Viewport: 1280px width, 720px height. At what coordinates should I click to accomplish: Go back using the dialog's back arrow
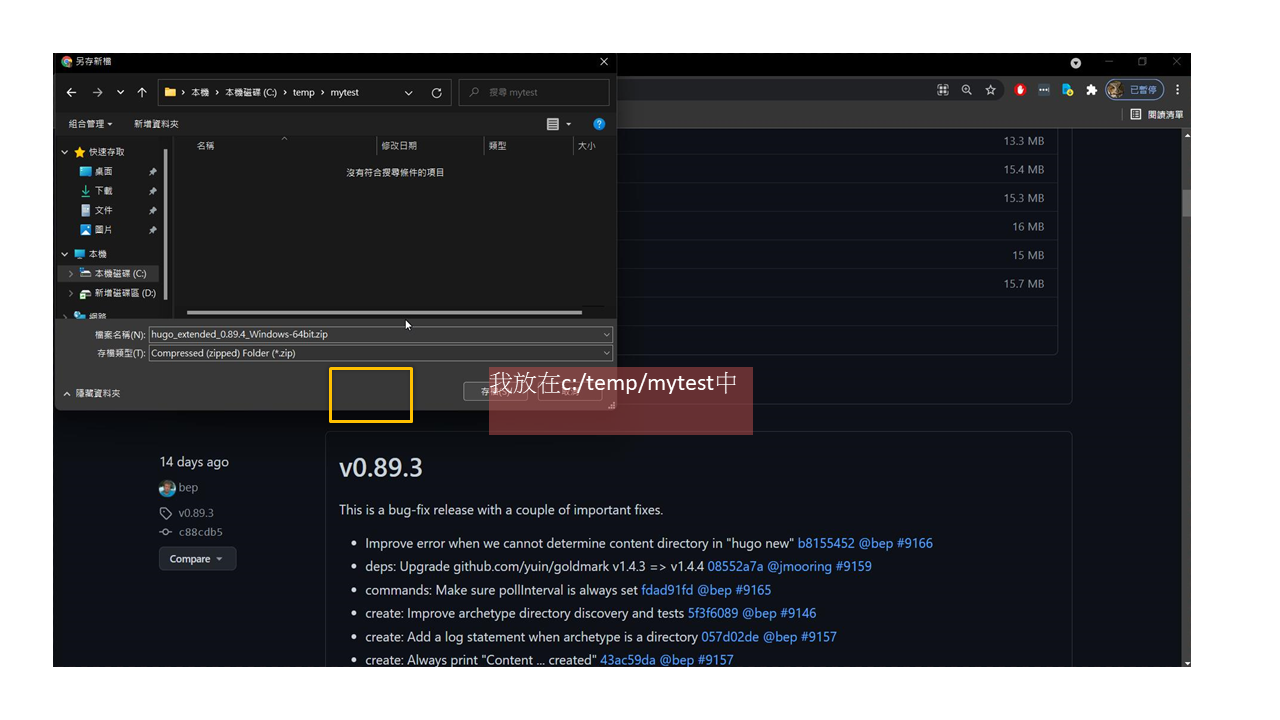pos(71,92)
